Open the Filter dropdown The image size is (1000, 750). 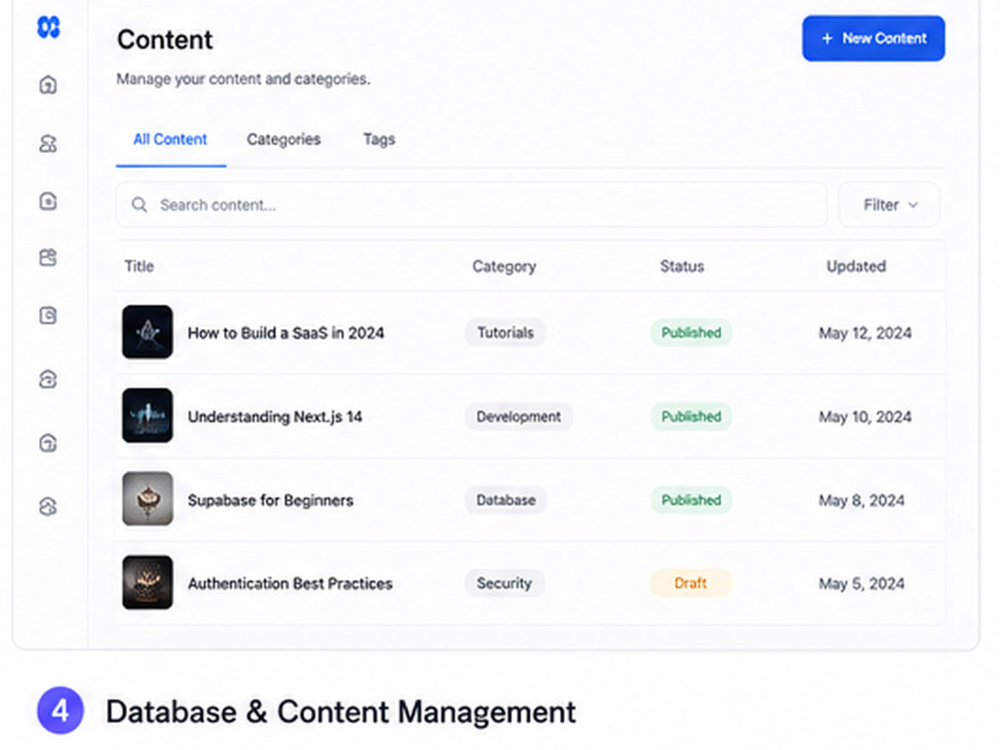[x=889, y=205]
